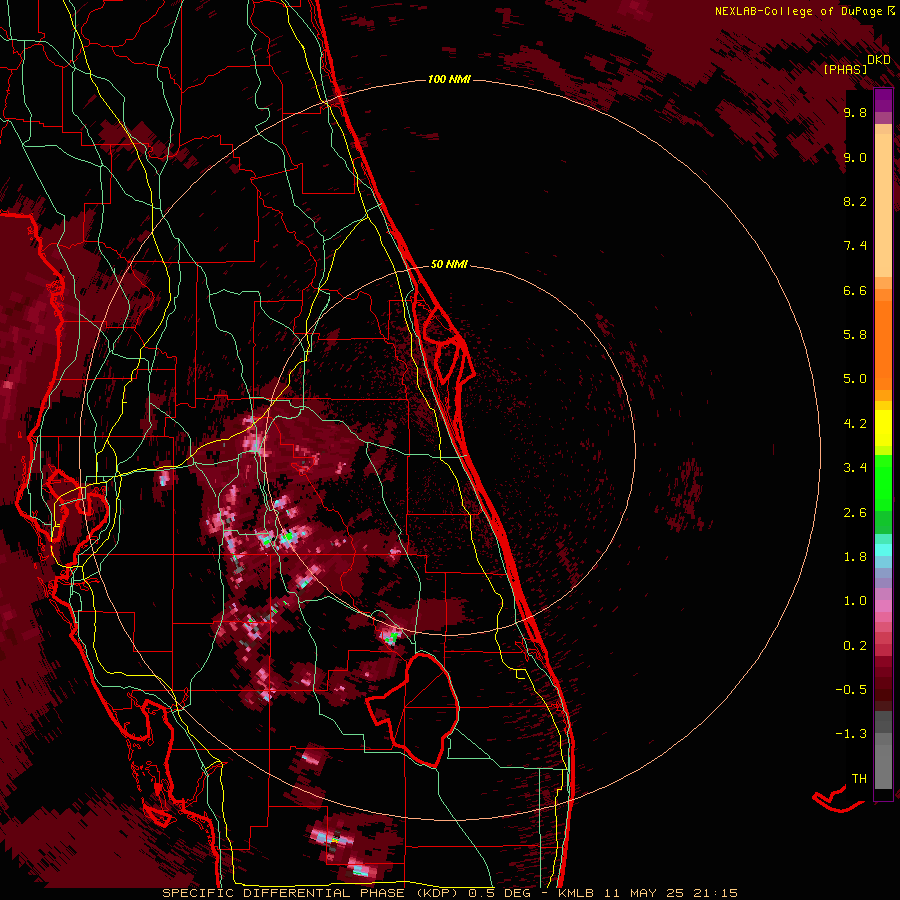Screen dimensions: 900x900
Task: Click the SPECIFIC DIFFERENTIAL PHASE (KDP) caption
Action: [313, 893]
